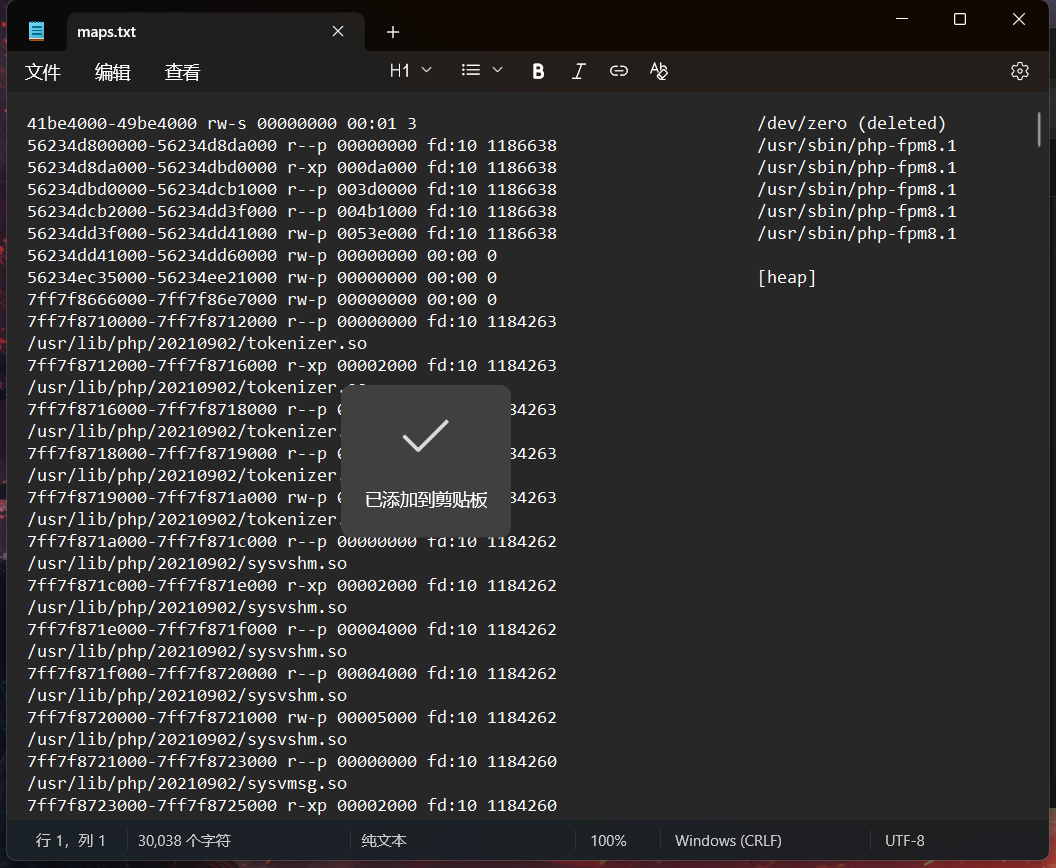This screenshot has width=1056, height=868.
Task: Open the 文件 menu
Action: [x=43, y=72]
